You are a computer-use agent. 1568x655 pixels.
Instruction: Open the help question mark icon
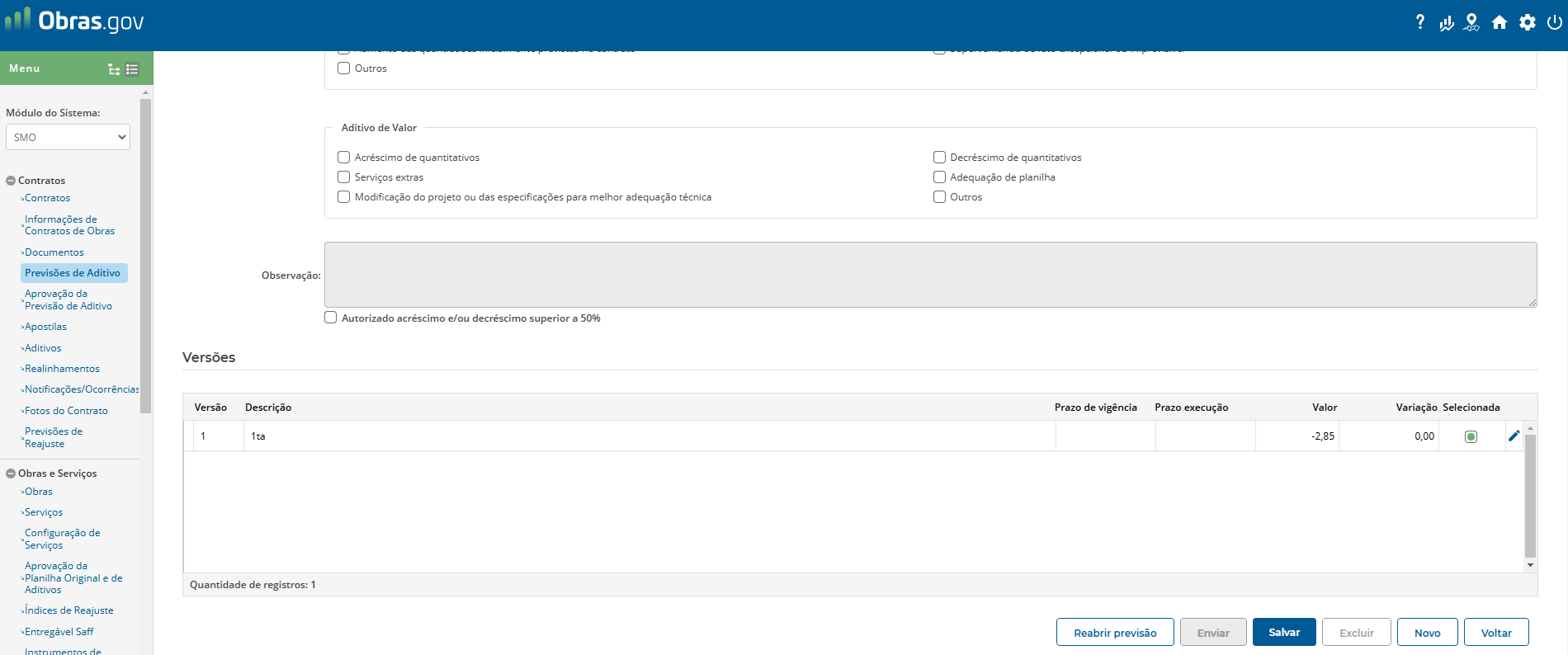pos(1419,22)
